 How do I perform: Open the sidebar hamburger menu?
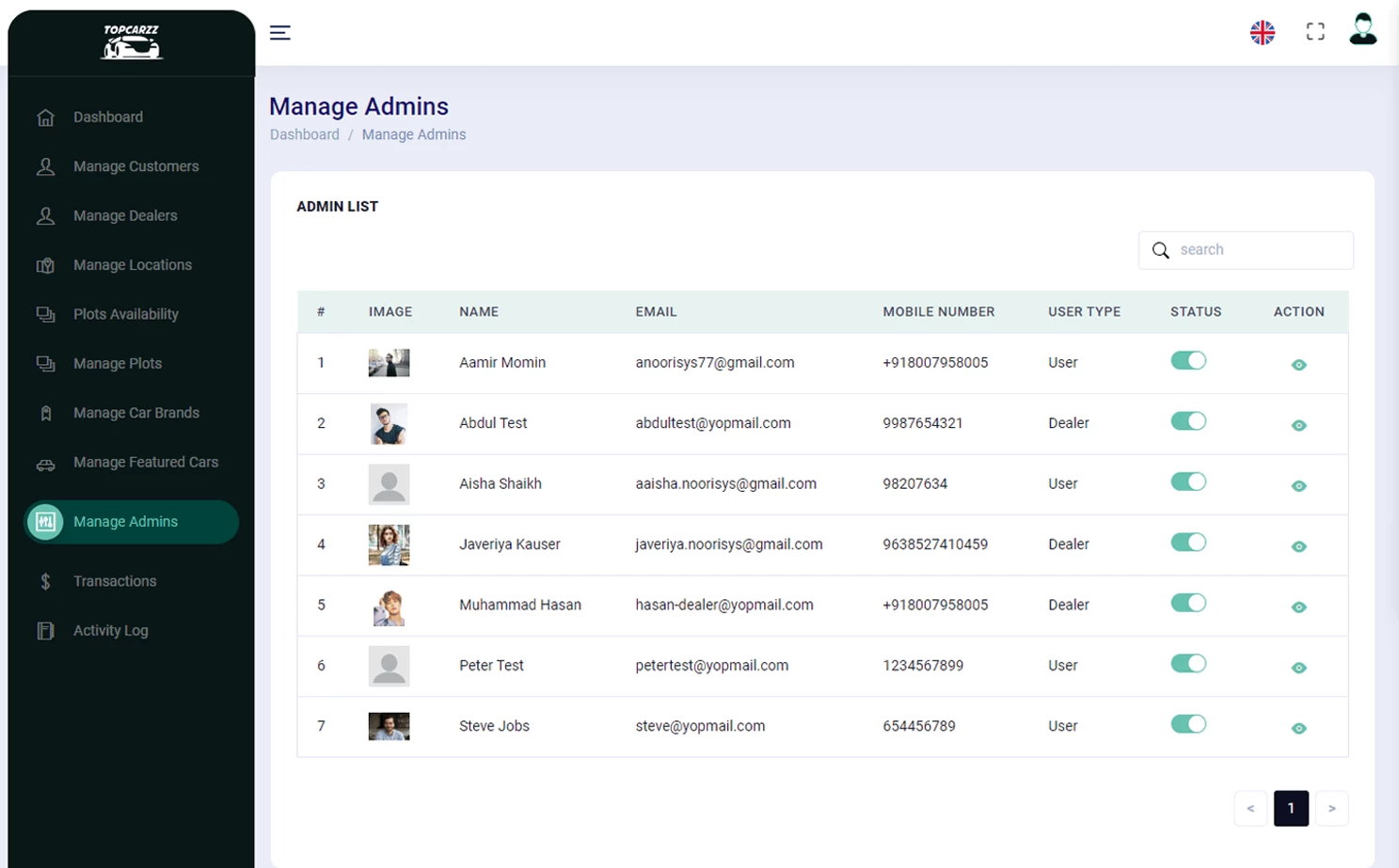point(279,32)
